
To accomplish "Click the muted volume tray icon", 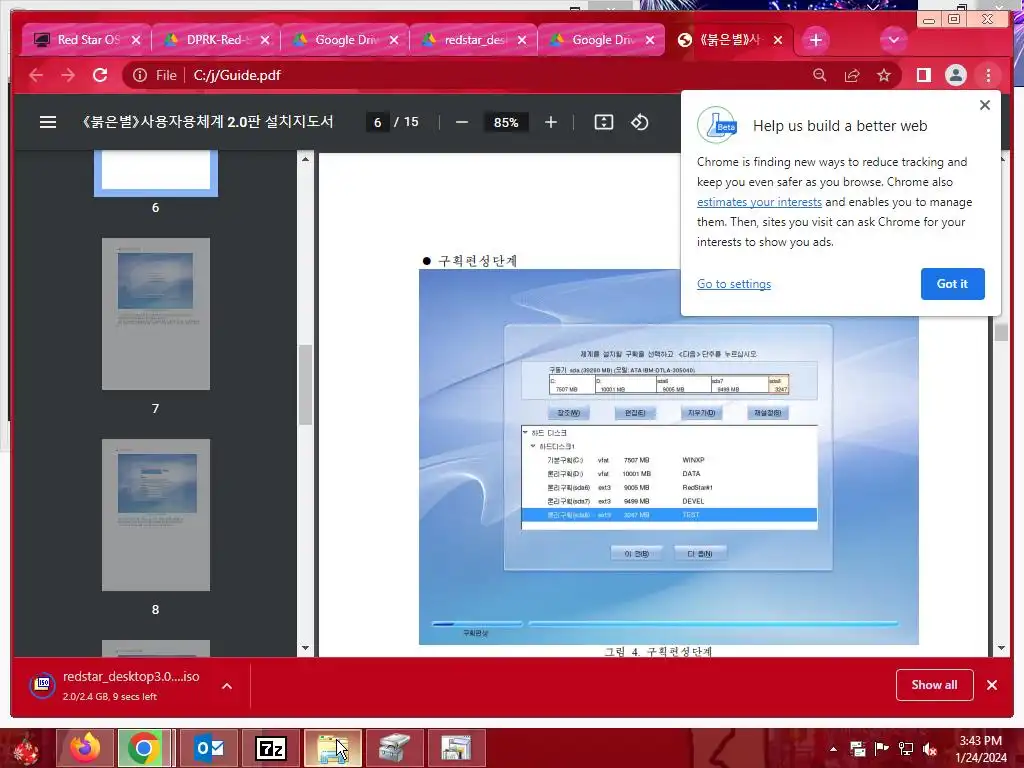I will [x=930, y=749].
